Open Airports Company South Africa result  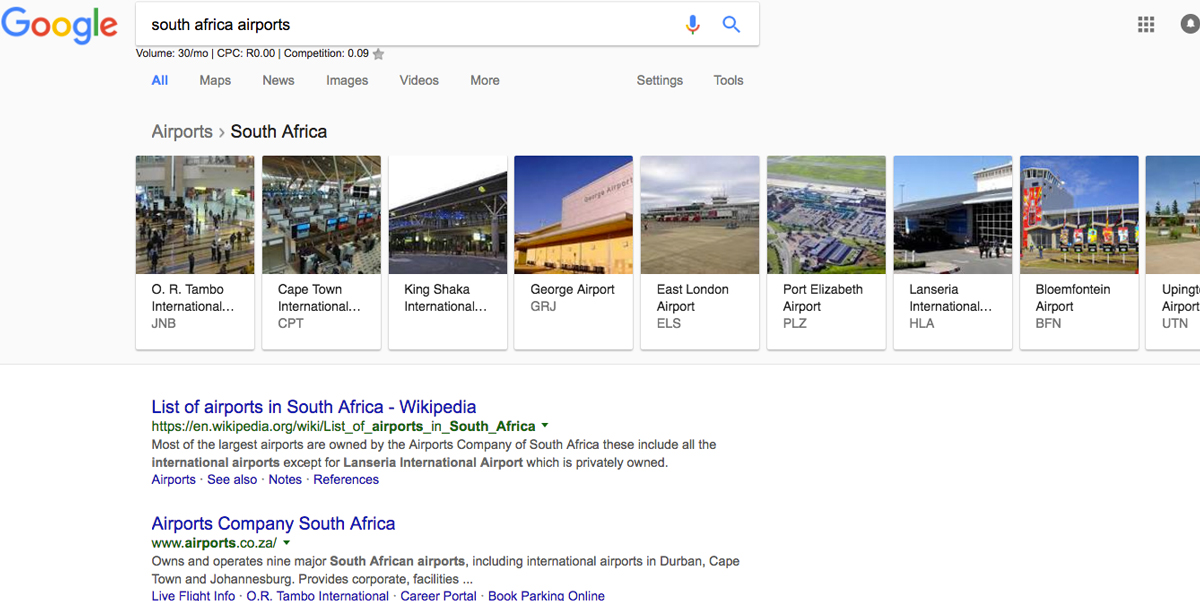pos(273,523)
